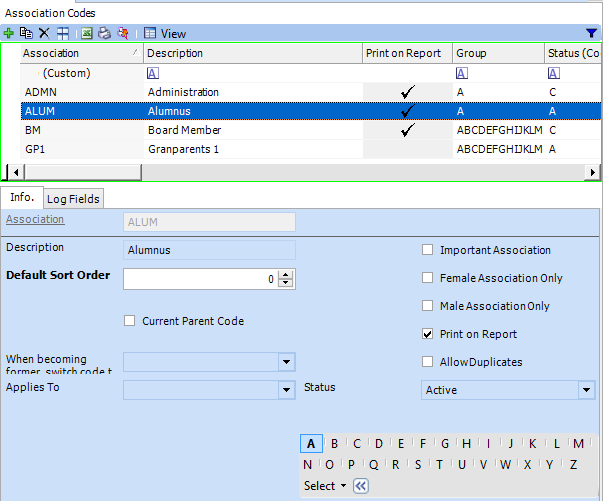Switch to the Info. tab
This screenshot has width=603, height=501.
[x=22, y=198]
